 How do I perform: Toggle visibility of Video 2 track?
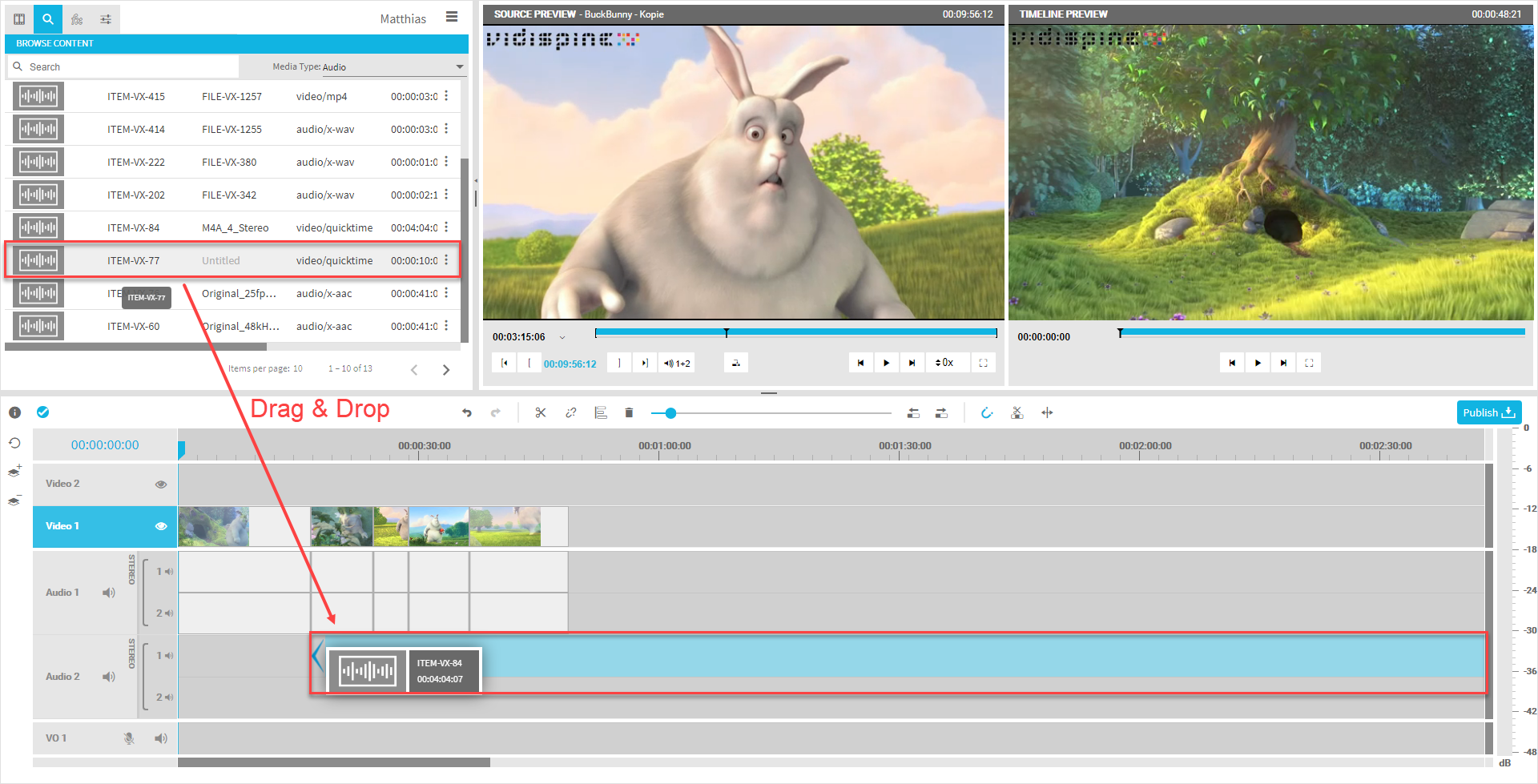(161, 484)
